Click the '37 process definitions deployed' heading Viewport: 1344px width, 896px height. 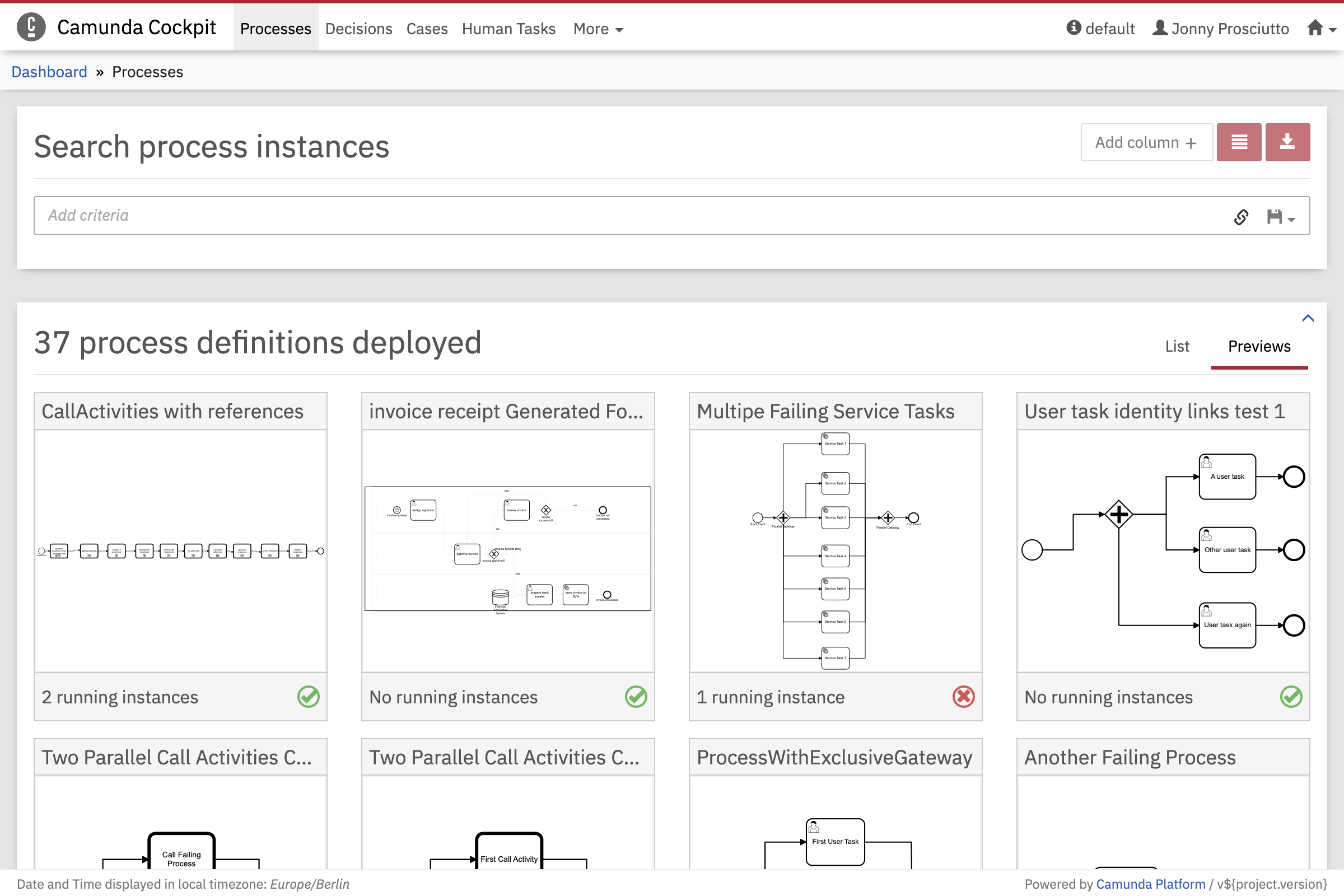(x=258, y=343)
